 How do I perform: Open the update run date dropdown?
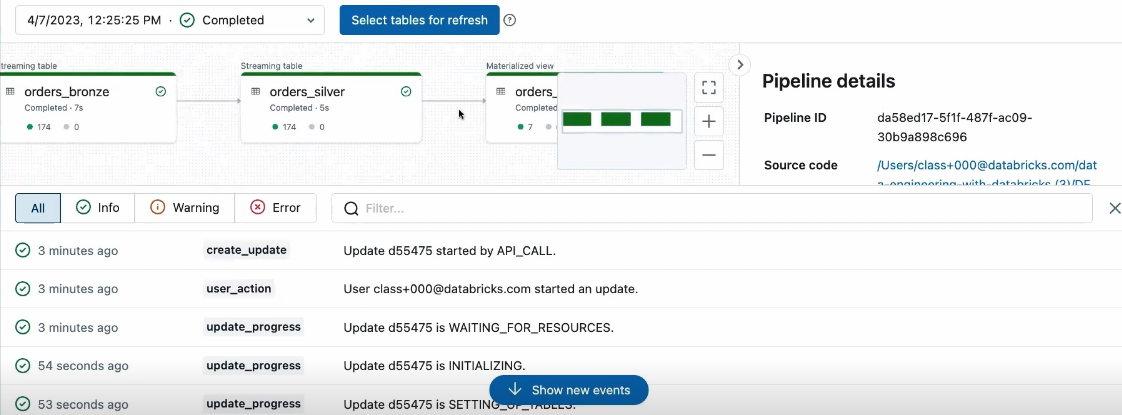tap(170, 20)
